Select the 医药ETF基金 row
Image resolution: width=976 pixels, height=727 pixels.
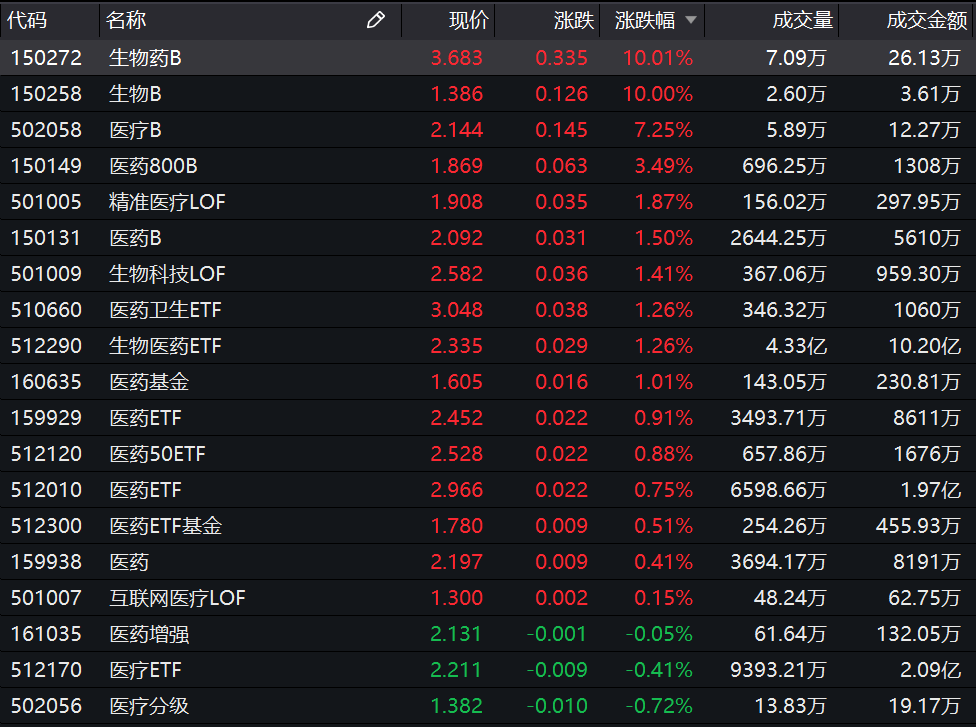165,526
